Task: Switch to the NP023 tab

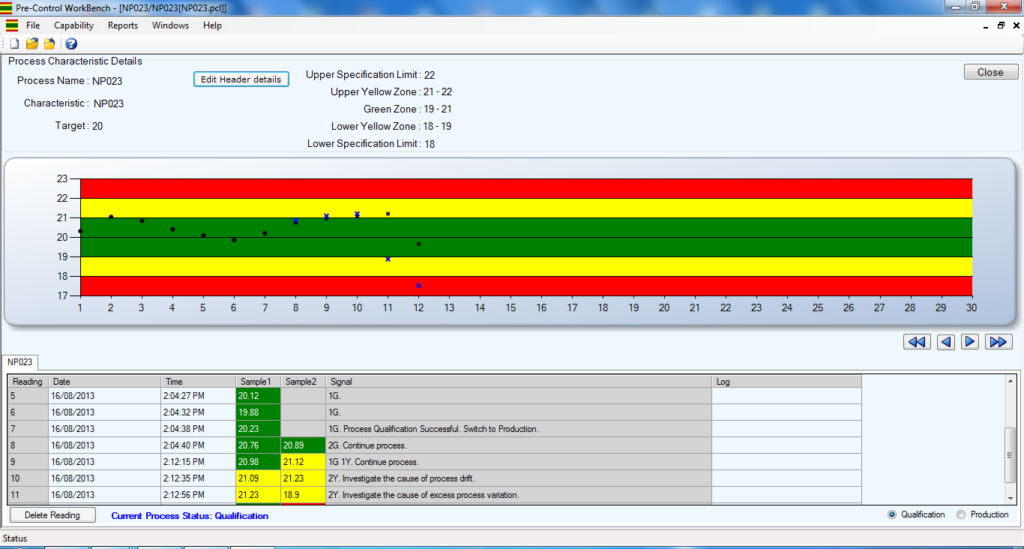Action: pyautogui.click(x=20, y=363)
